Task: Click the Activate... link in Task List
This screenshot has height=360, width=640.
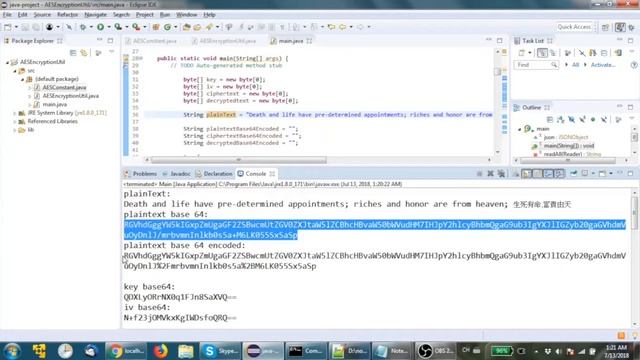Action: coord(603,65)
